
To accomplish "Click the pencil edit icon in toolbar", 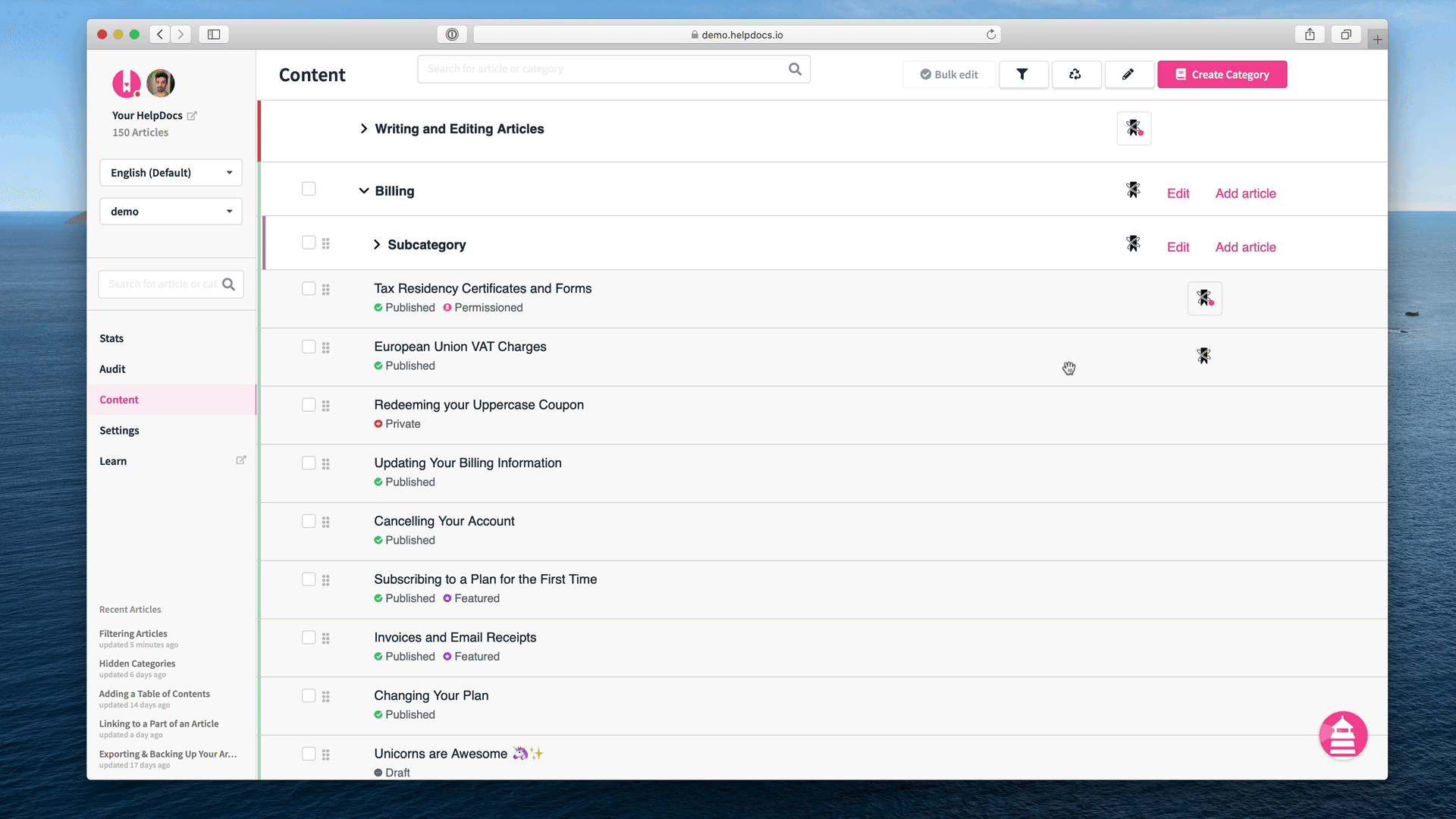I will pyautogui.click(x=1128, y=74).
